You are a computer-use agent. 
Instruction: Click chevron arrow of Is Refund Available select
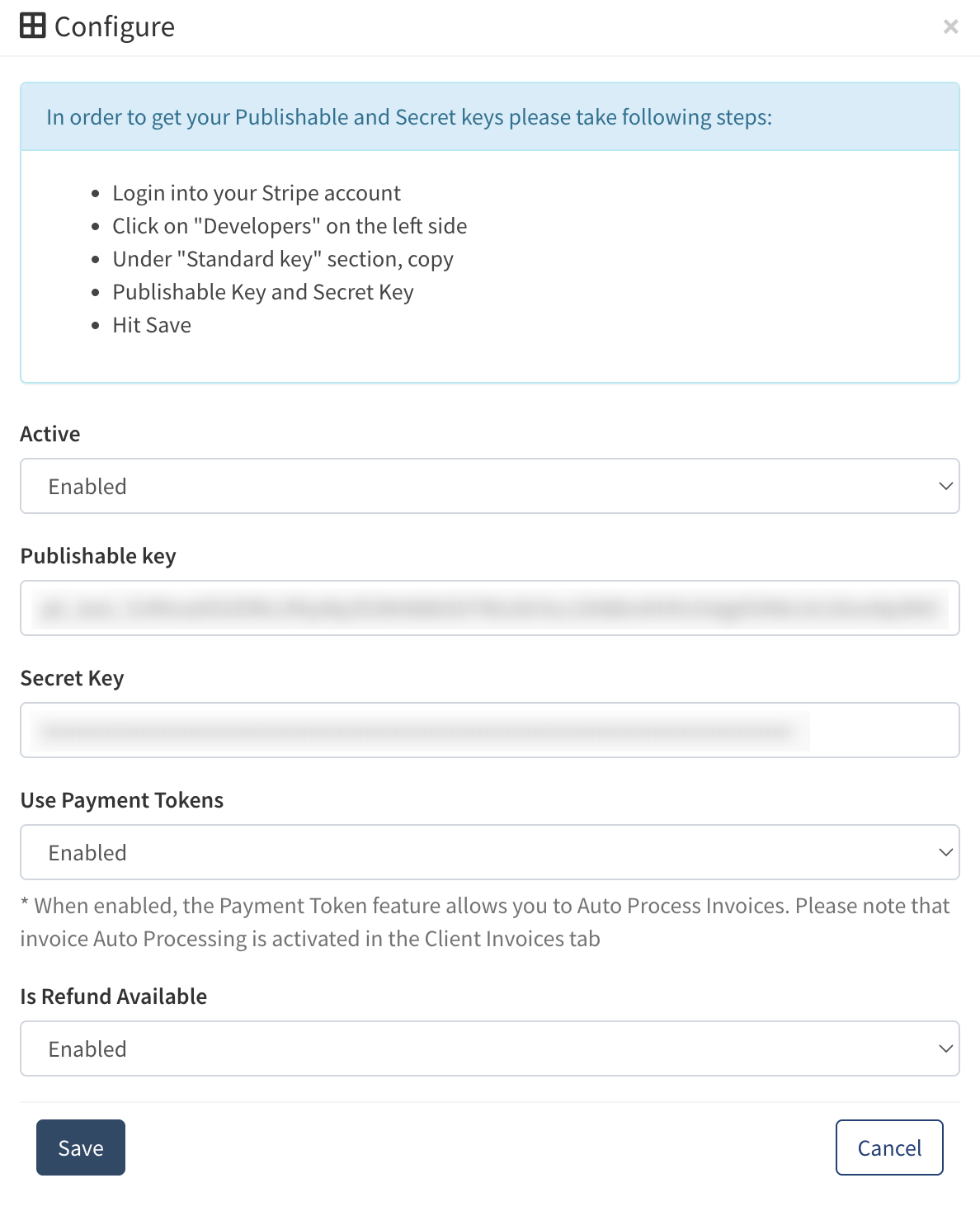(945, 1048)
